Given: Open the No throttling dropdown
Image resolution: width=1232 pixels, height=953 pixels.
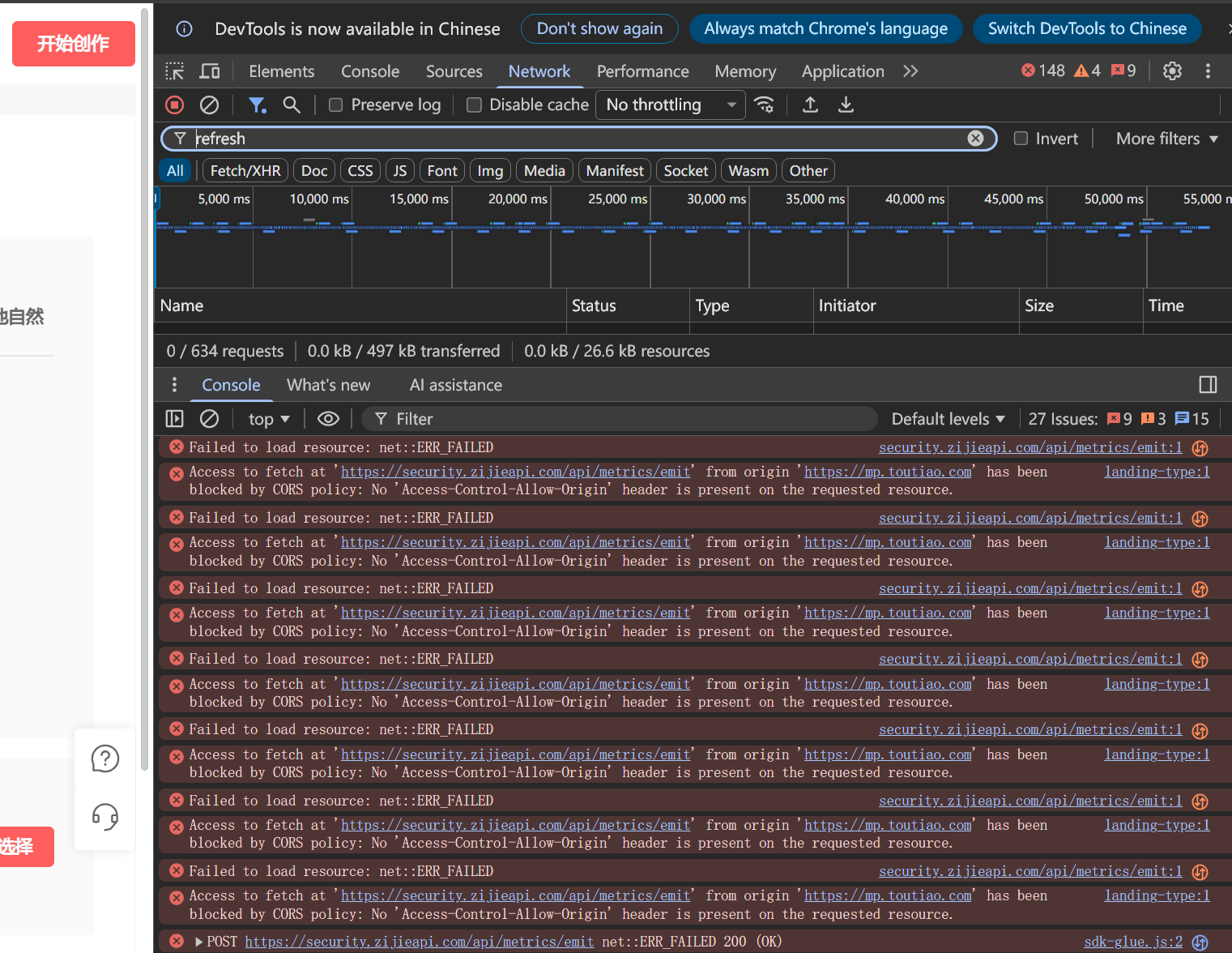Looking at the screenshot, I should click(x=671, y=105).
